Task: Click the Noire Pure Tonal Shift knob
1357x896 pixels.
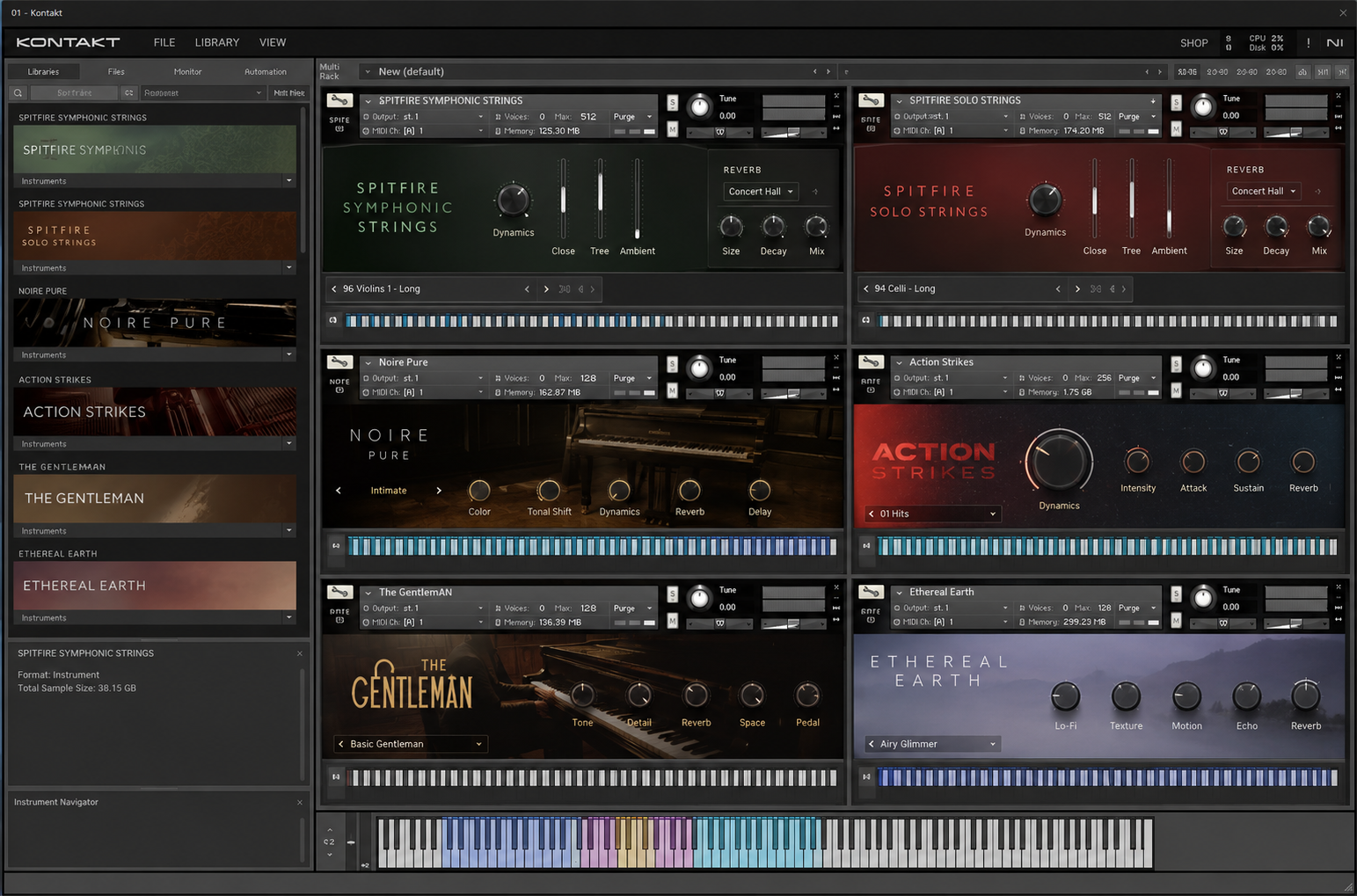Action: point(549,490)
